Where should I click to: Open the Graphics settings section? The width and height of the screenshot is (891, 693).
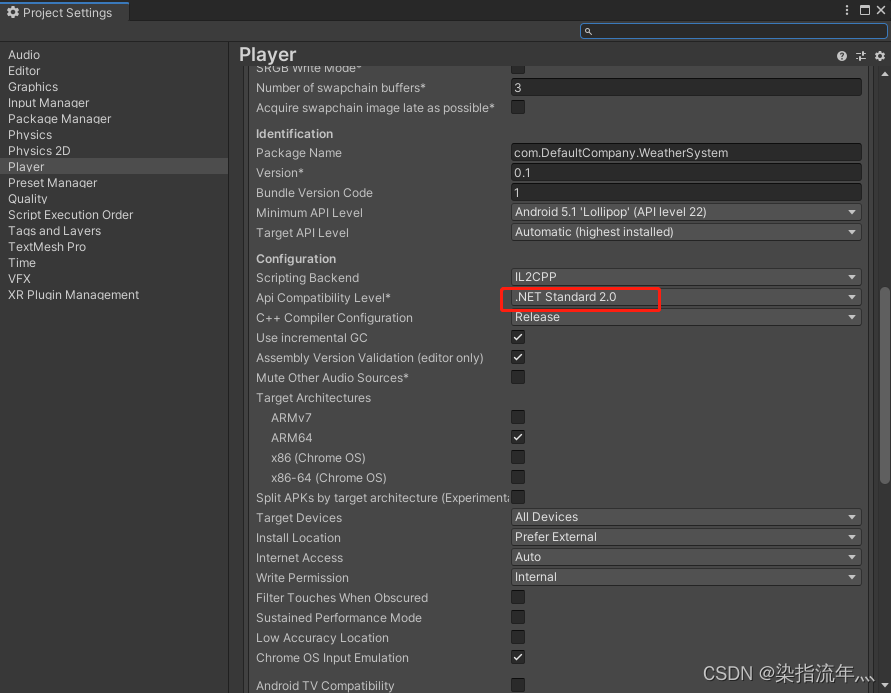click(x=32, y=86)
